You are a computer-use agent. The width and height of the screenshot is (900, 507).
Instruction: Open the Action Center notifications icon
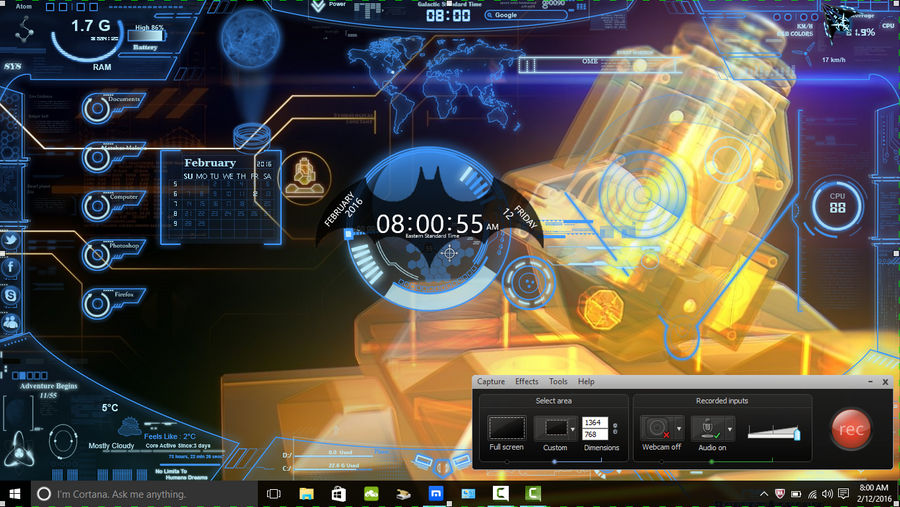[x=843, y=494]
